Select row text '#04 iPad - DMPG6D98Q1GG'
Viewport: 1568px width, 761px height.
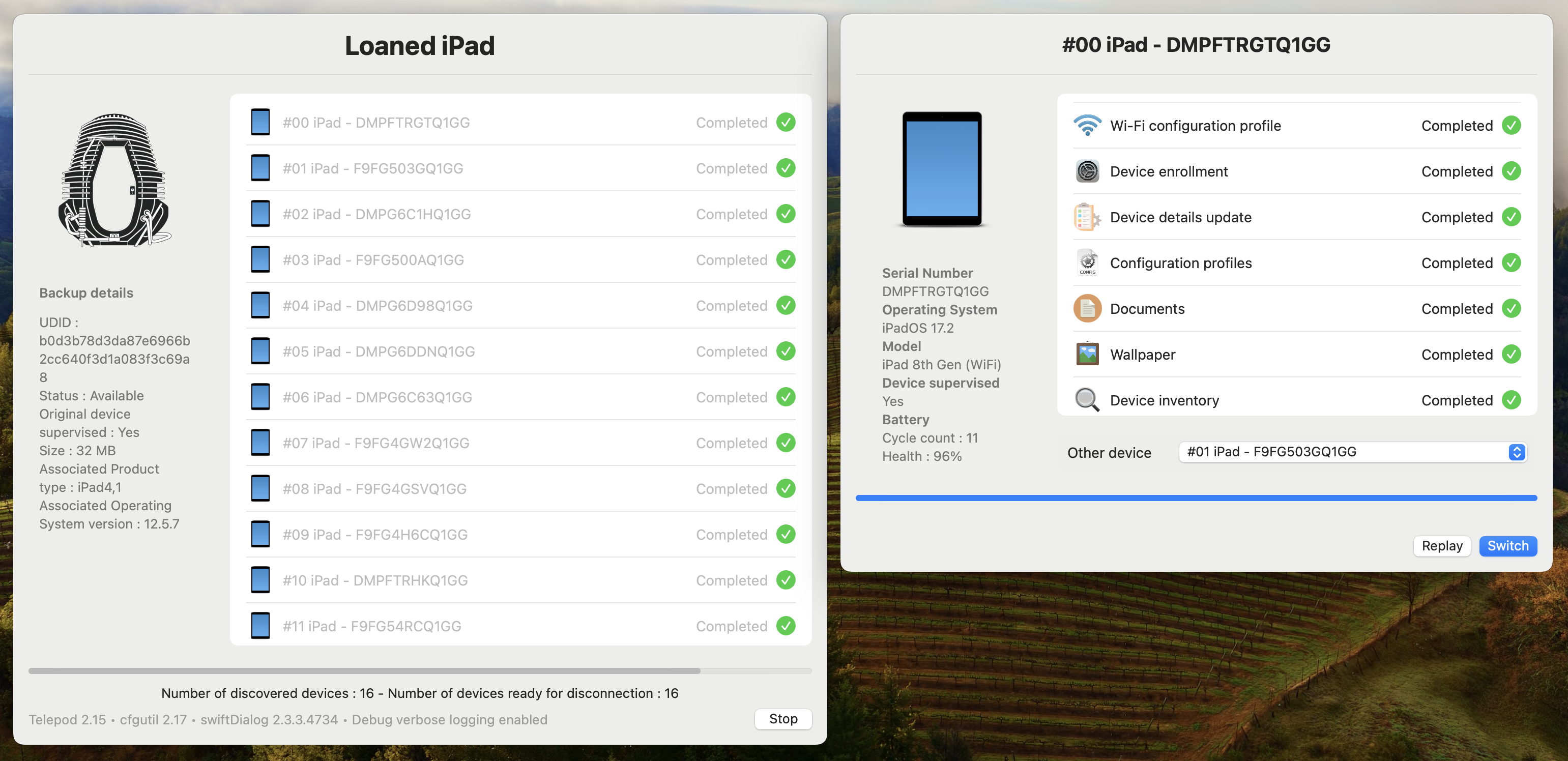pyautogui.click(x=378, y=306)
